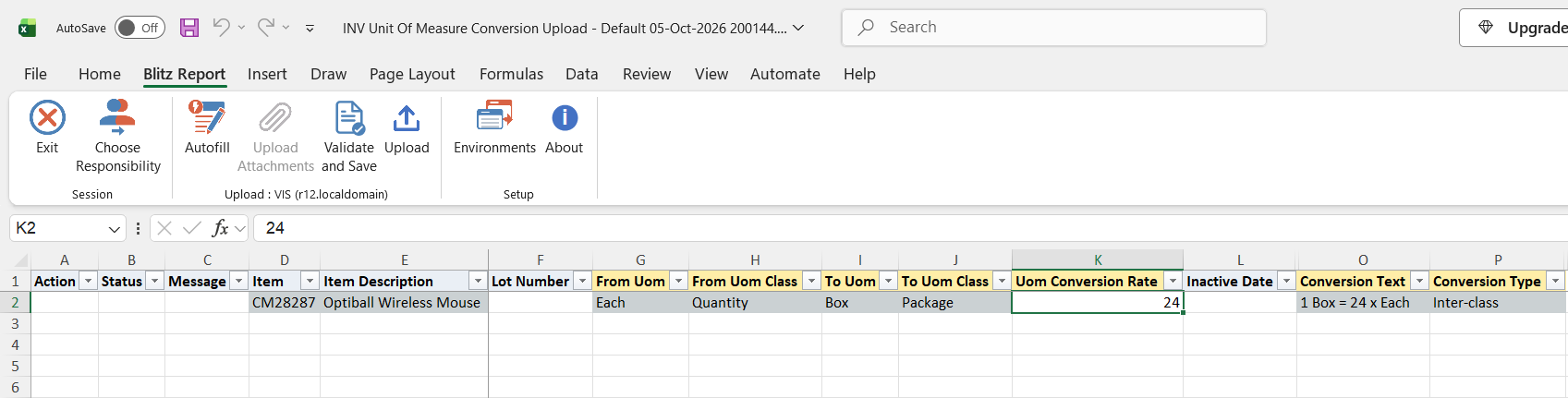This screenshot has width=1568, height=398.
Task: Open the Status column filter dropdown
Action: 155,281
